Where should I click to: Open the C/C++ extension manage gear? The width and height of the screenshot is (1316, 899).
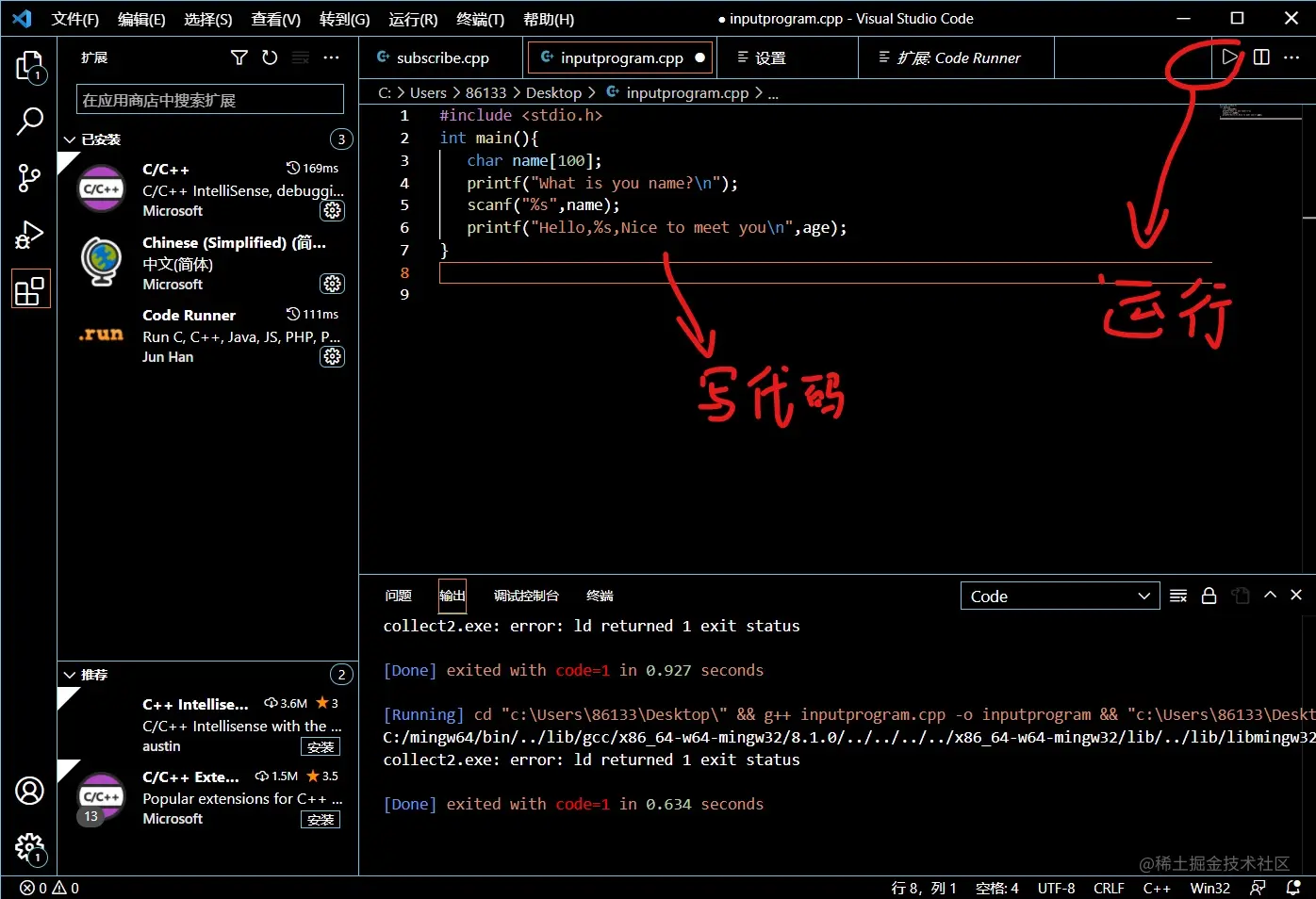[333, 211]
